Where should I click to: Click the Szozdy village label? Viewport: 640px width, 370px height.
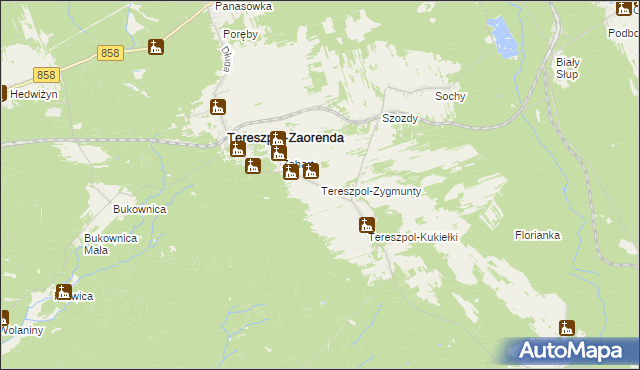pyautogui.click(x=400, y=118)
